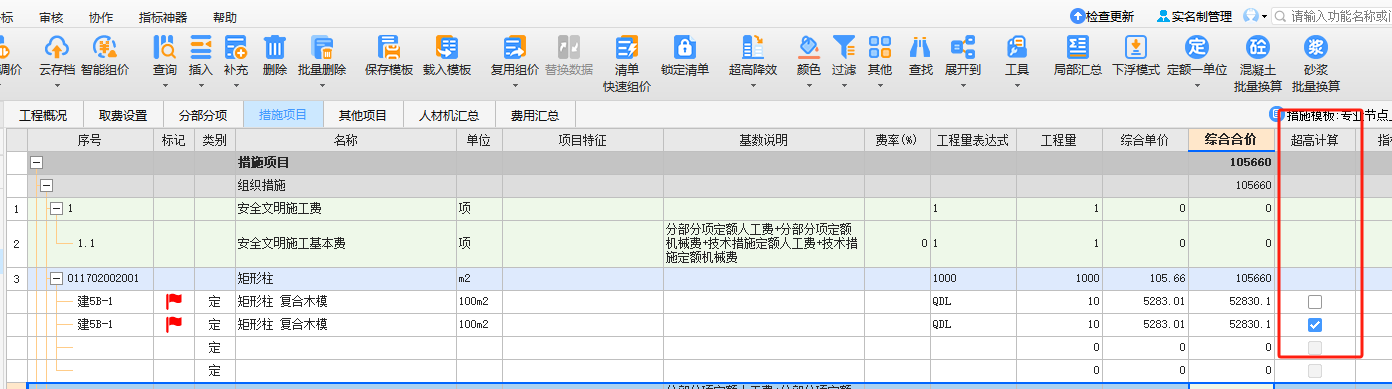This screenshot has height=389, width=1392.
Task: Collapse row 1 安全文明施工费 tree node
Action: pos(56,208)
